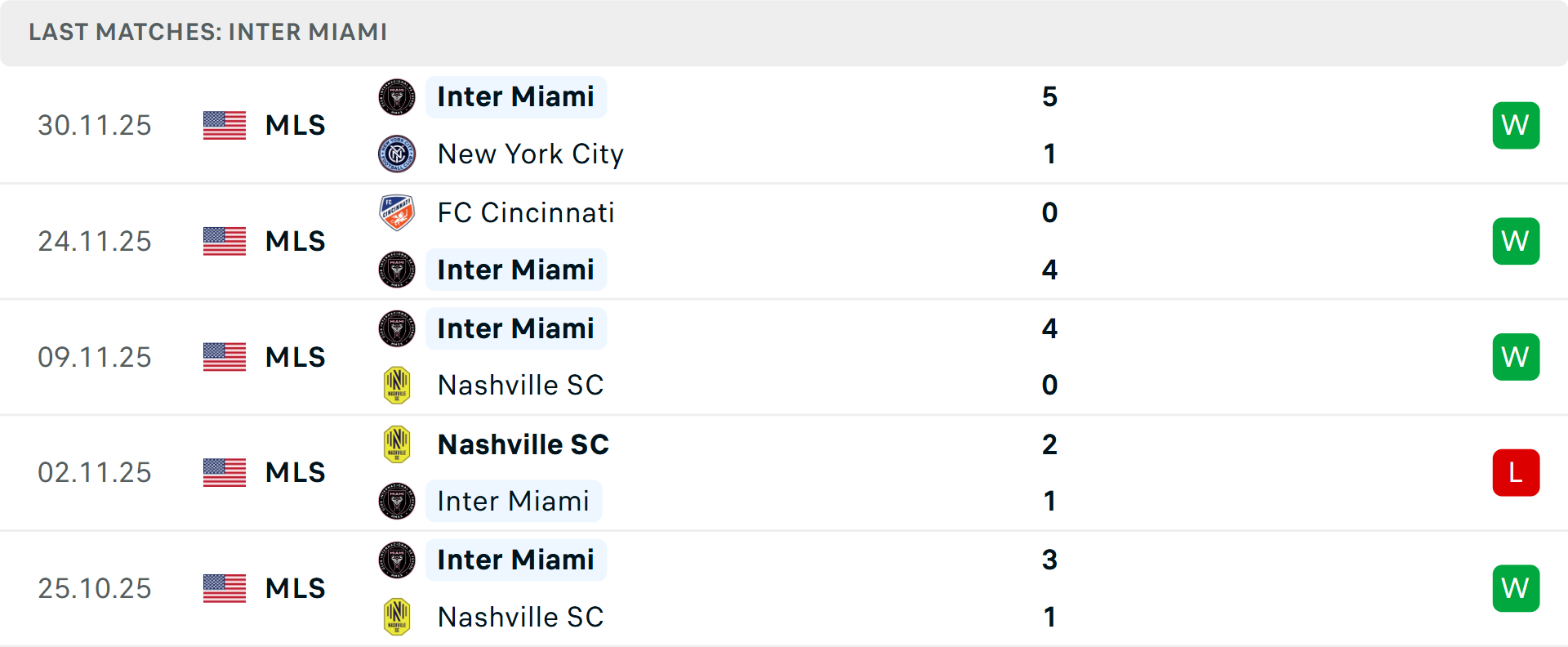Image resolution: width=1568 pixels, height=647 pixels.
Task: Click Last Matches: Inter Miami header
Action: [x=208, y=32]
